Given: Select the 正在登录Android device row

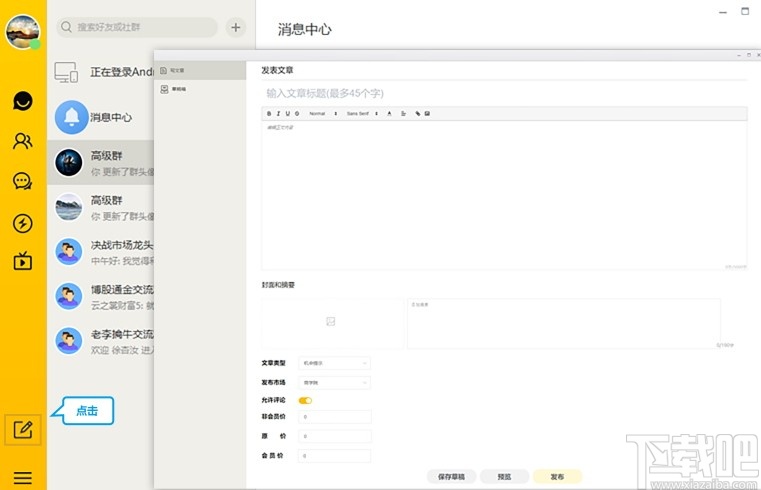Looking at the screenshot, I should pos(100,72).
